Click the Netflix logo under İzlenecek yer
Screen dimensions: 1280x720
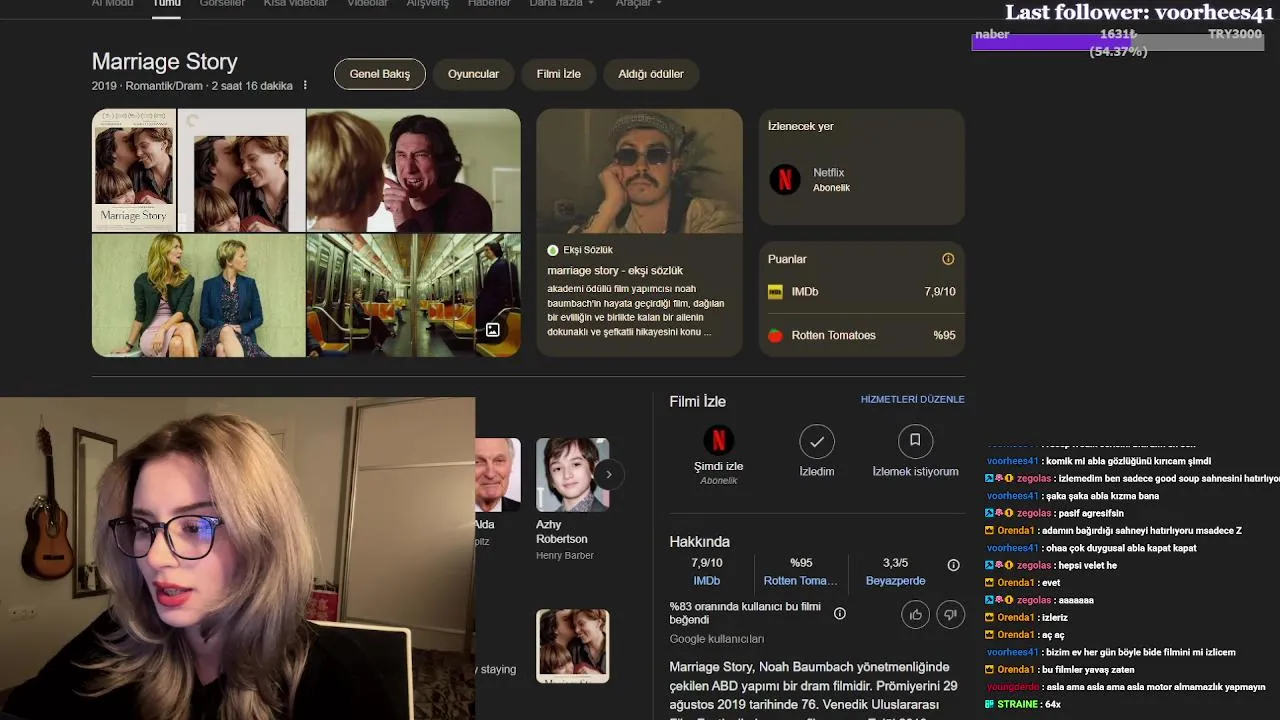(785, 180)
